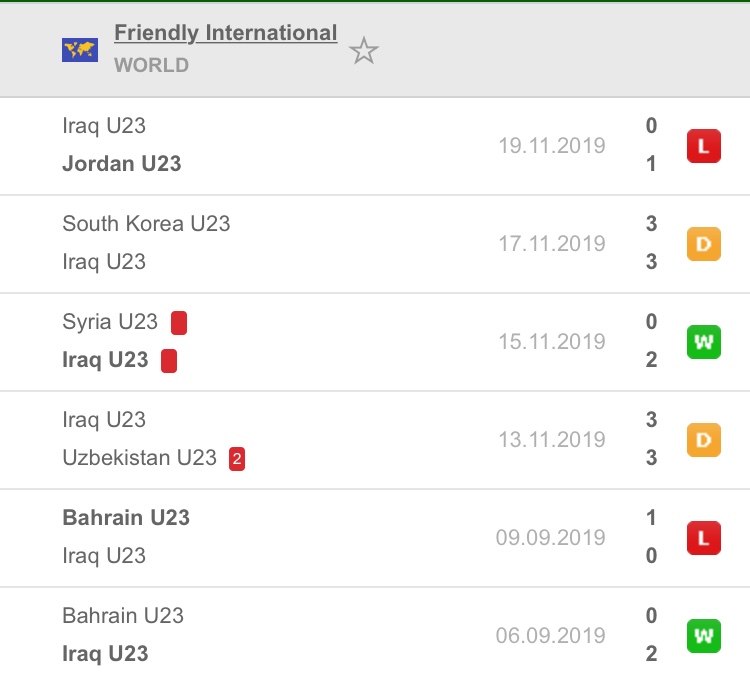Viewport: 750px width, 681px height.
Task: Open the Friendly International league link
Action: pos(226,33)
